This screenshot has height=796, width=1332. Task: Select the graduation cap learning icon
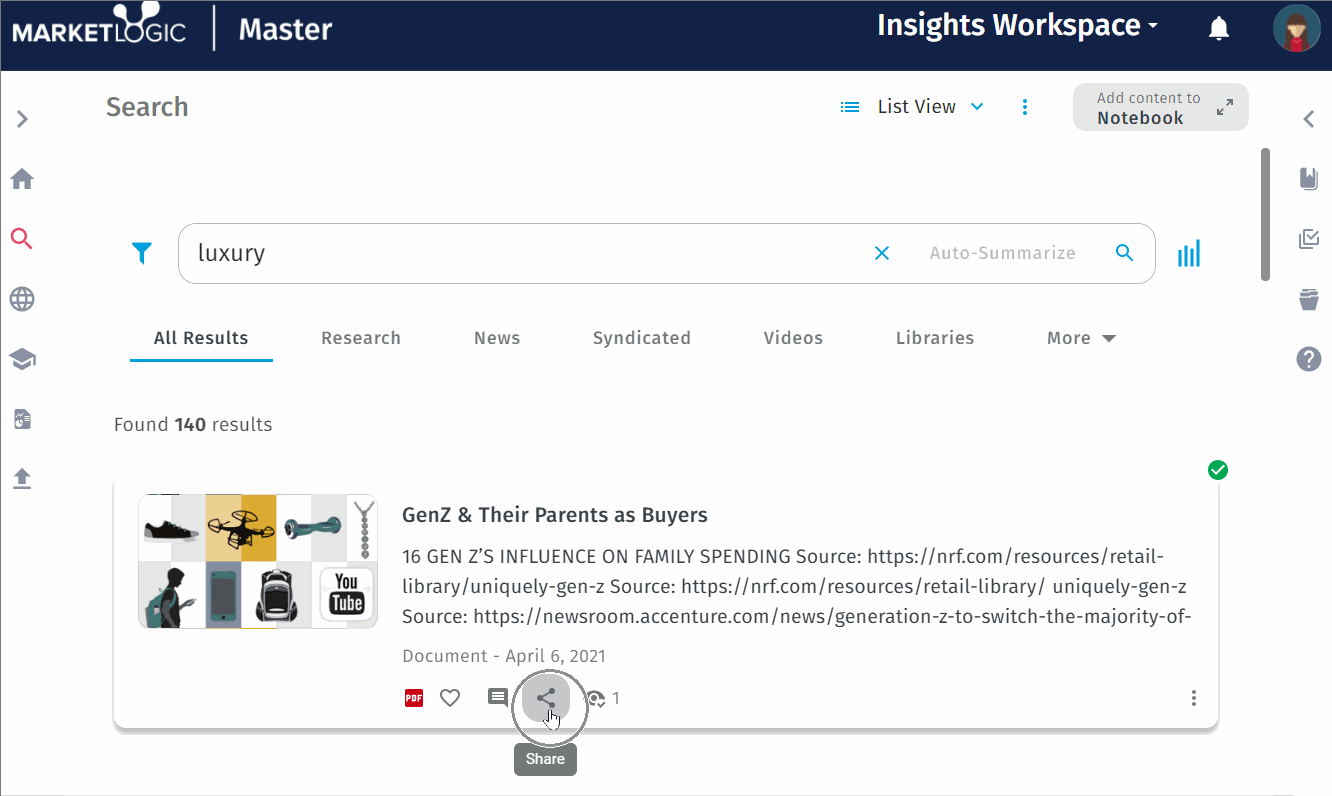tap(22, 358)
